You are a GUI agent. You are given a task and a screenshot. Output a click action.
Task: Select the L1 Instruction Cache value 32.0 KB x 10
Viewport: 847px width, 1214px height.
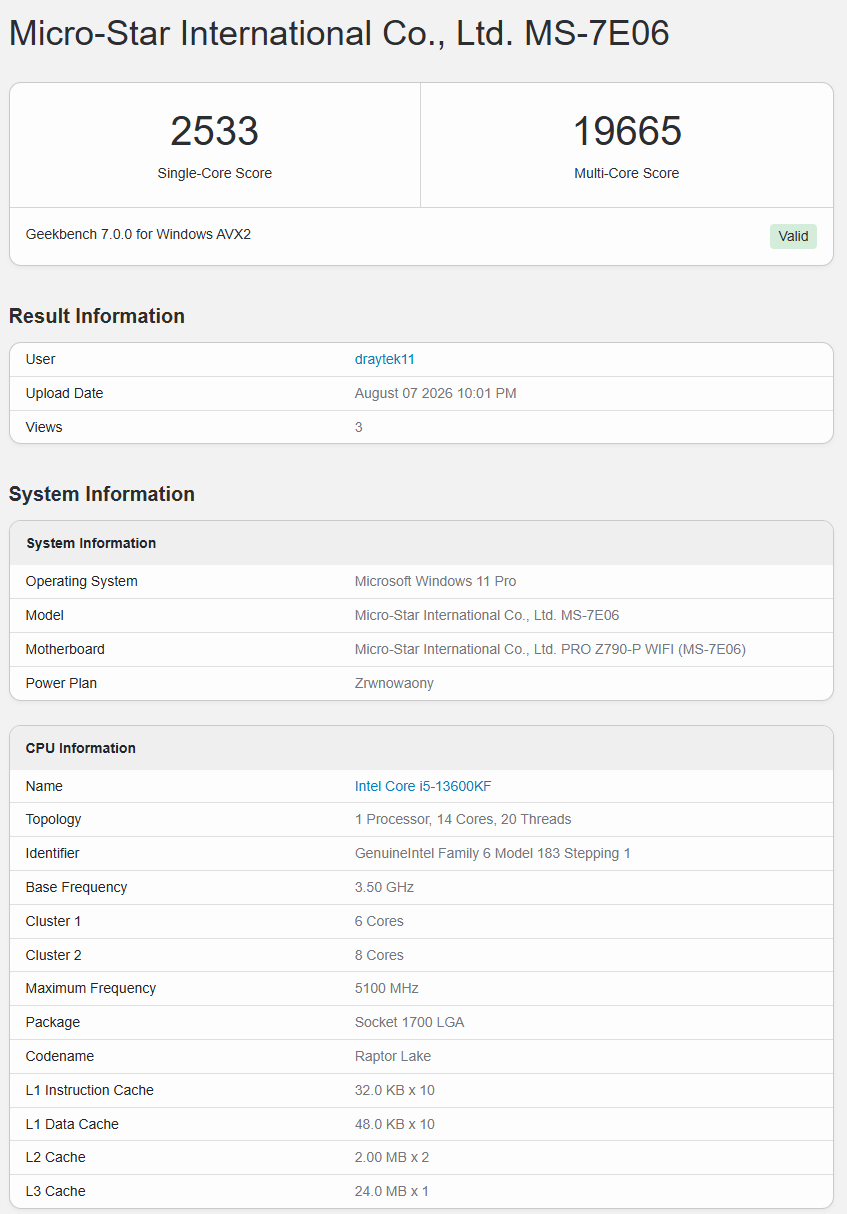tap(395, 1090)
